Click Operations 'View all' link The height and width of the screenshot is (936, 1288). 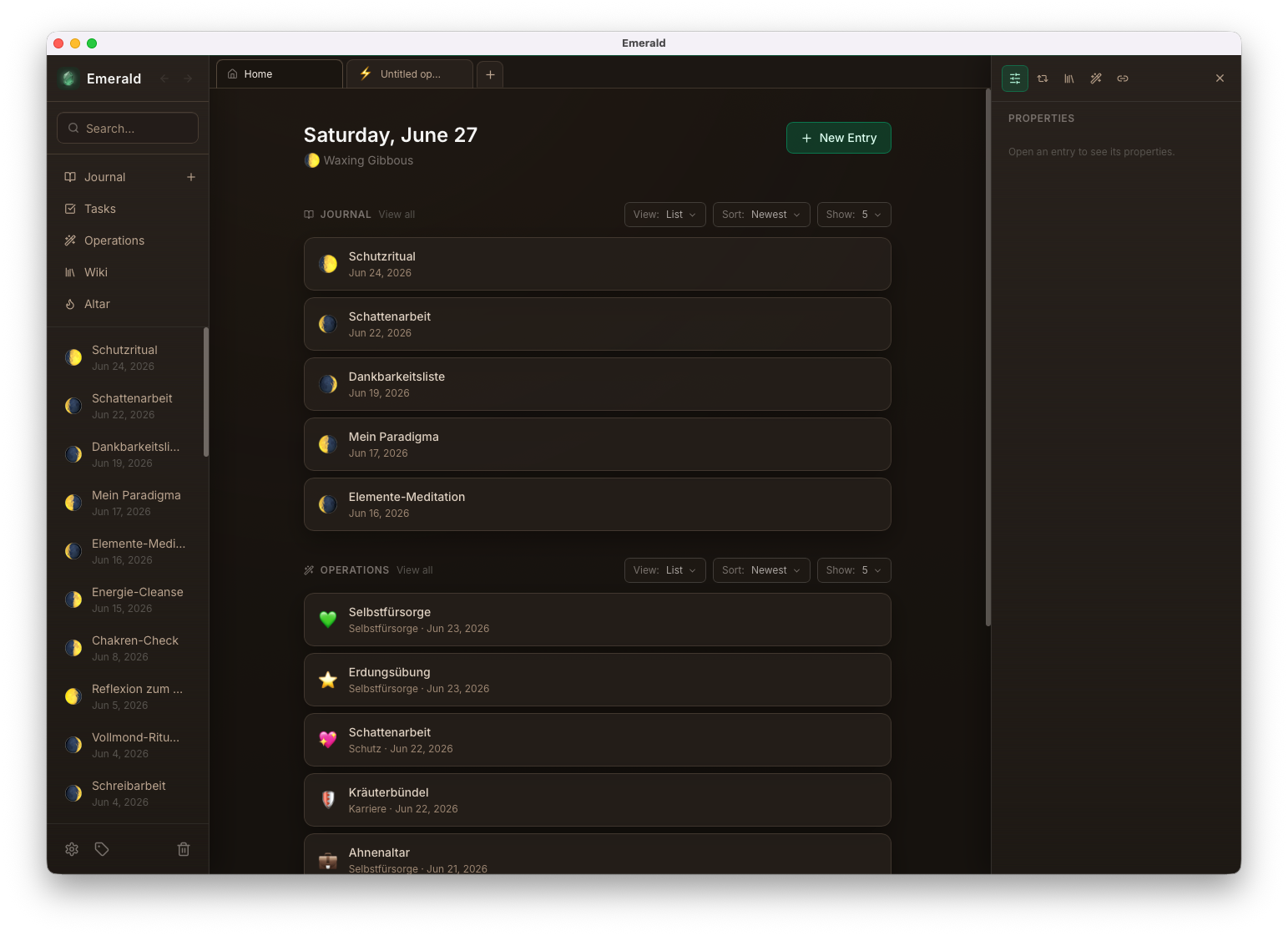[x=415, y=570]
